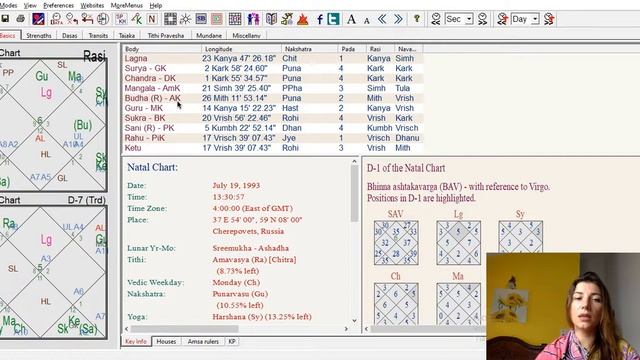Open the grid table icon
The height and width of the screenshot is (360, 640).
(x=235, y=19)
